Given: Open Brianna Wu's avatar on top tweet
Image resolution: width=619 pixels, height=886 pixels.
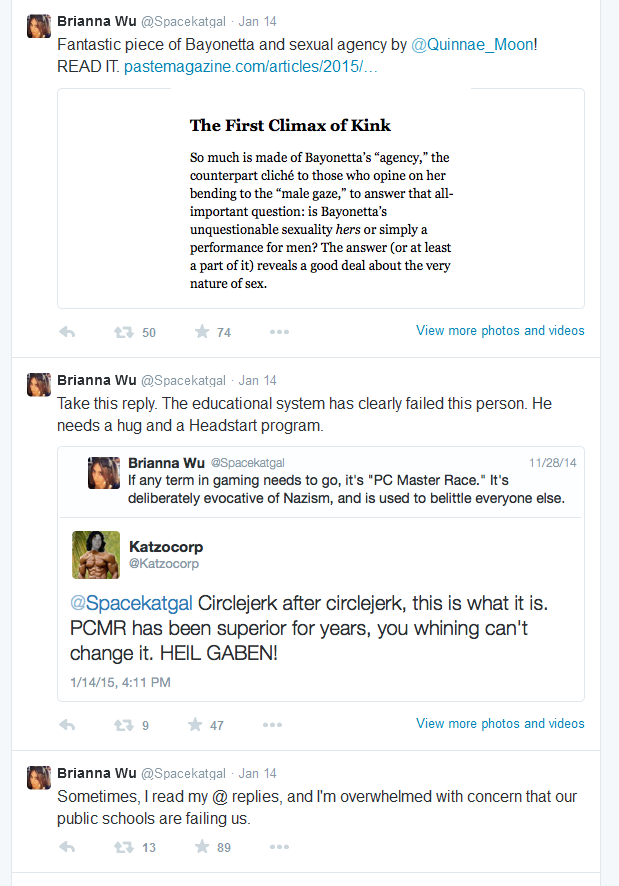Looking at the screenshot, I should pos(39,26).
